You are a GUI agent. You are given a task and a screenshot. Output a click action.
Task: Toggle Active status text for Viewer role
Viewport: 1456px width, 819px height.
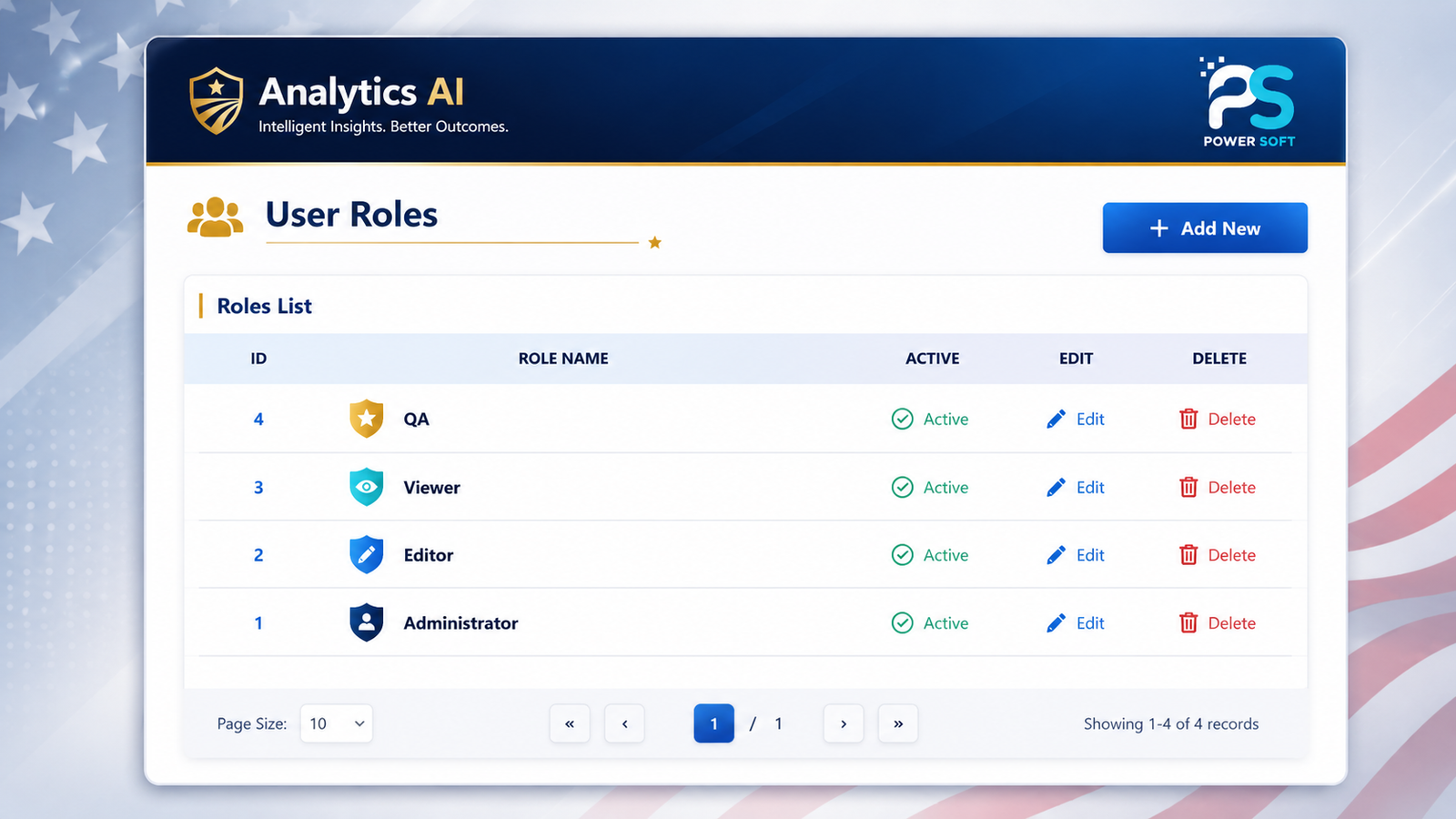(x=945, y=487)
